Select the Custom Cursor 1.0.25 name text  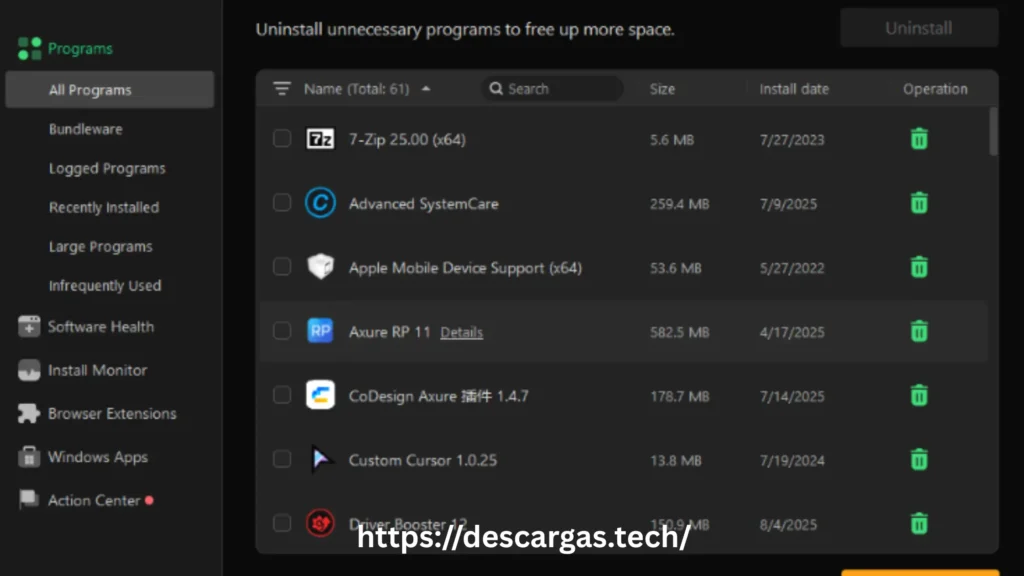pos(423,460)
